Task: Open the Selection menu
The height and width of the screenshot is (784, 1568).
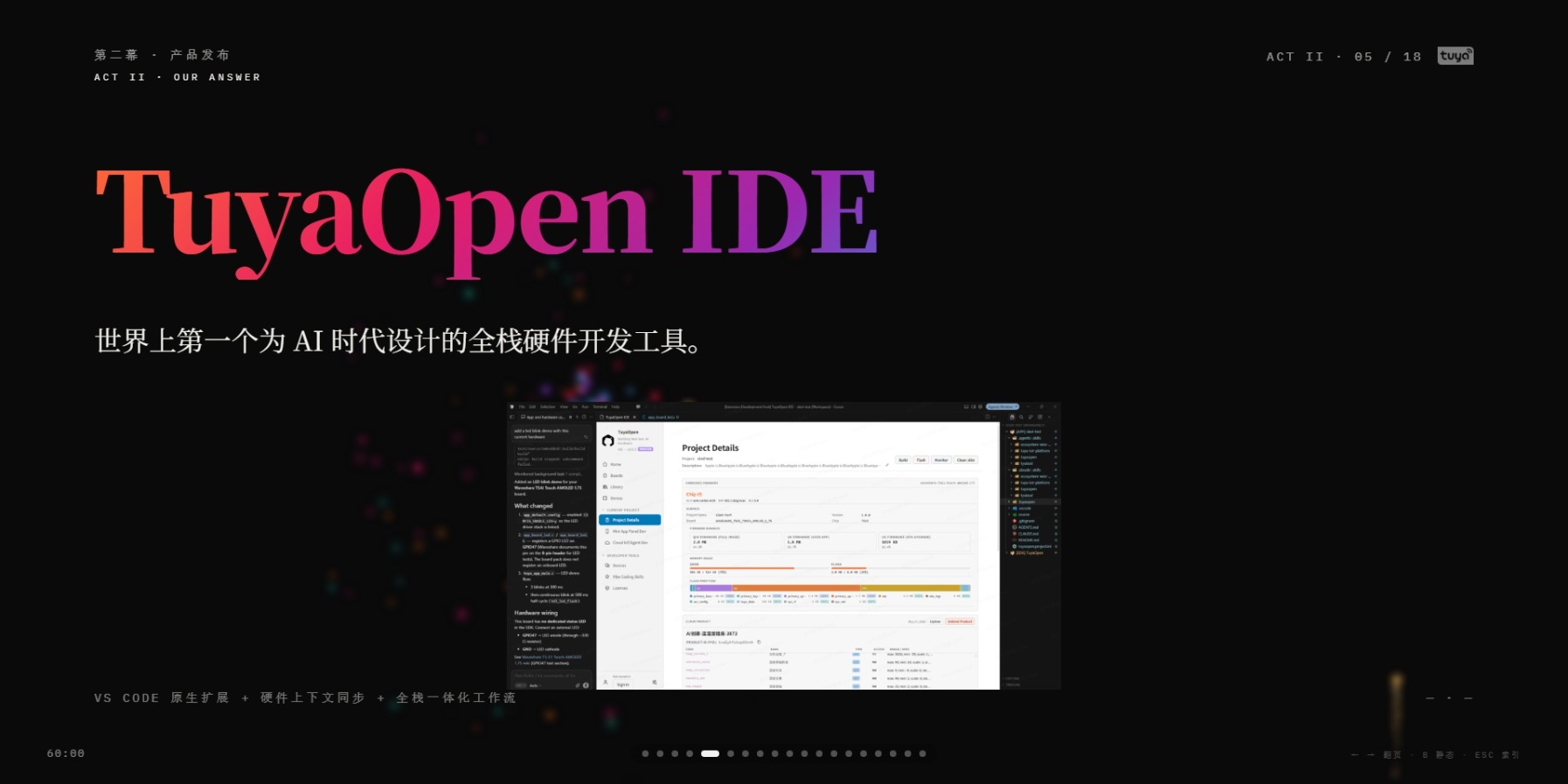Action: [547, 406]
